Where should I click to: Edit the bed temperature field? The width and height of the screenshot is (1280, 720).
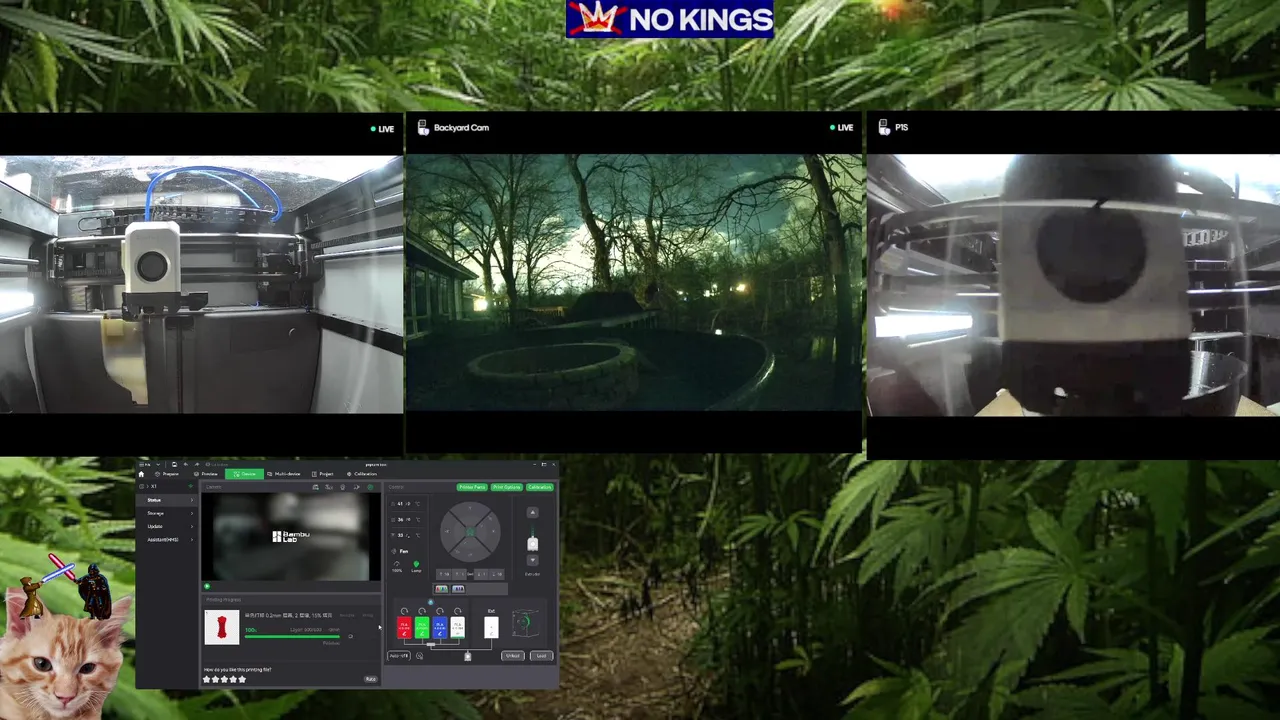404,520
